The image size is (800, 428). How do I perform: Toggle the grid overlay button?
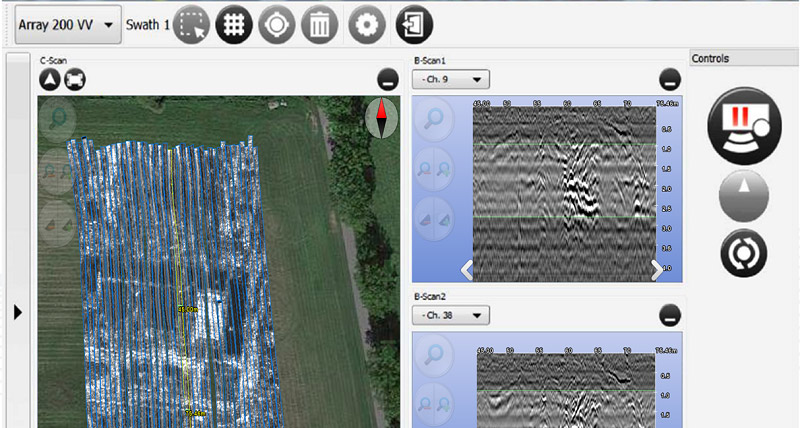(x=234, y=26)
